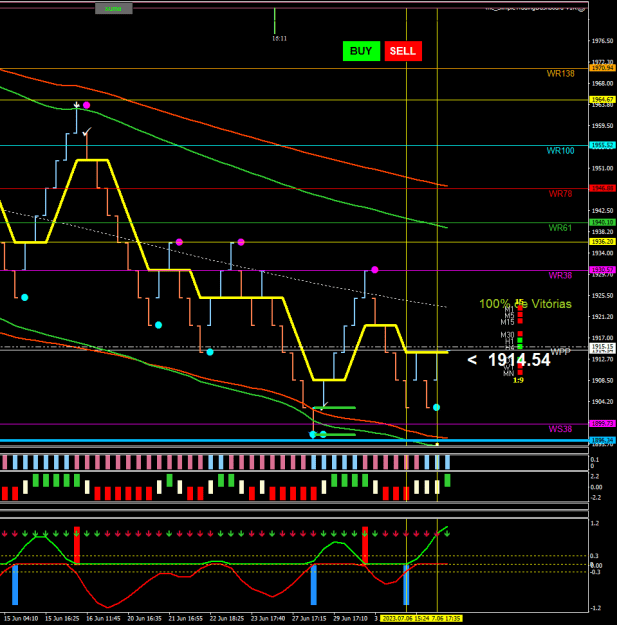The width and height of the screenshot is (617, 625).
Task: Click the 15 Jun 04:10 time axis label
Action: 21,619
